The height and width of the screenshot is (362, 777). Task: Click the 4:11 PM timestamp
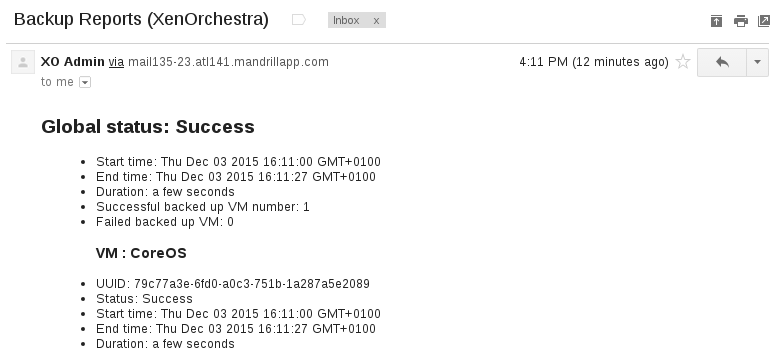click(x=594, y=62)
